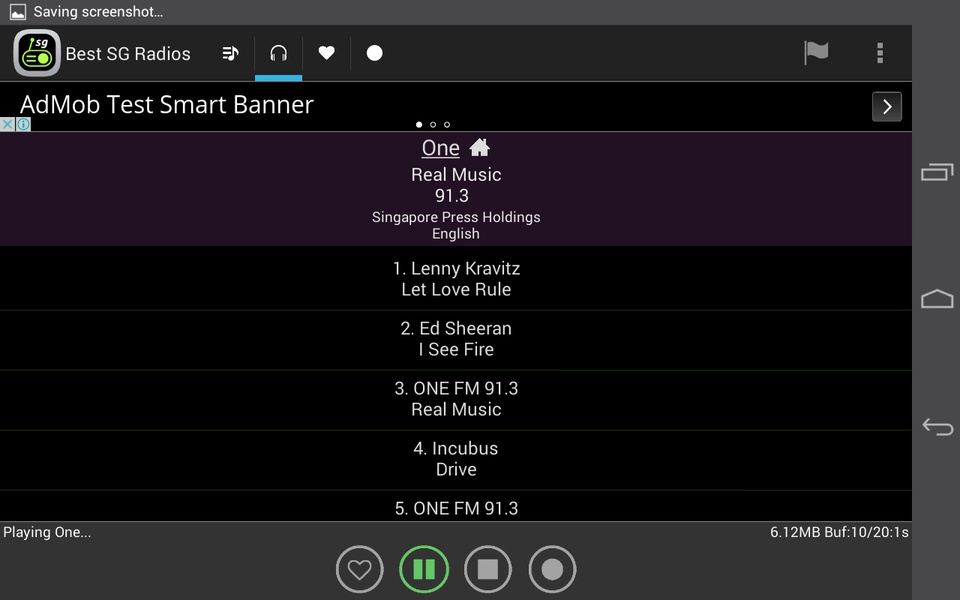Open Android recent apps button
The height and width of the screenshot is (600, 960).
(x=937, y=172)
